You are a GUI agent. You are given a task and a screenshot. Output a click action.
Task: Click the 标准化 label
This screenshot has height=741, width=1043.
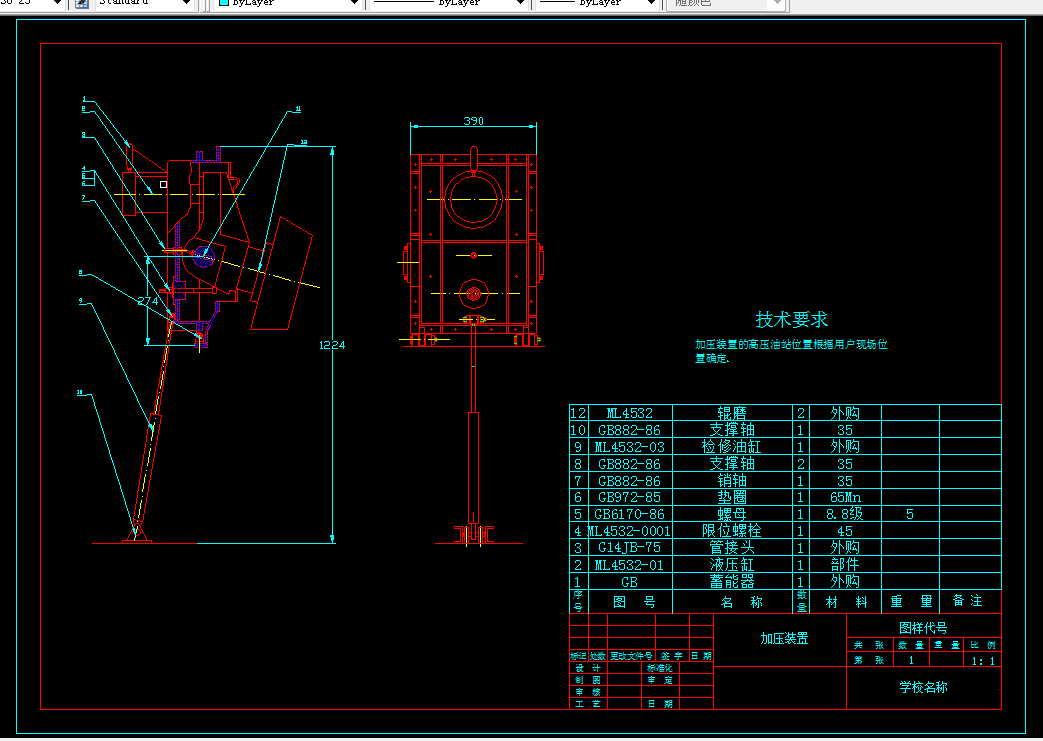click(x=660, y=668)
